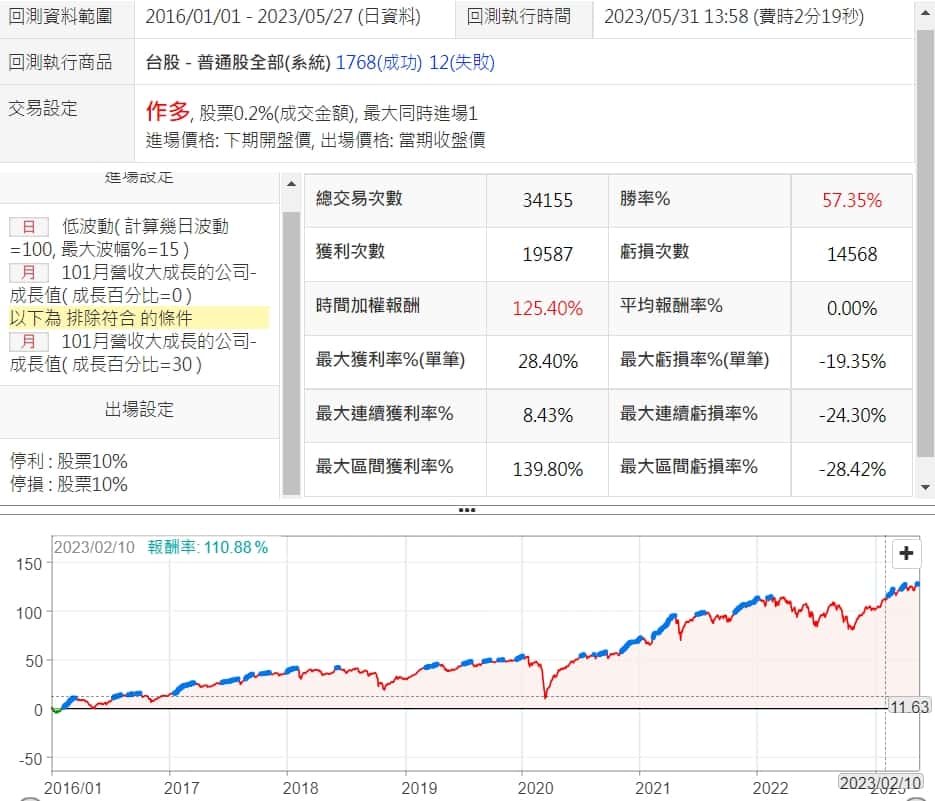Image resolution: width=935 pixels, height=801 pixels.
Task: Expand the 進場設定 section header
Action: click(139, 178)
